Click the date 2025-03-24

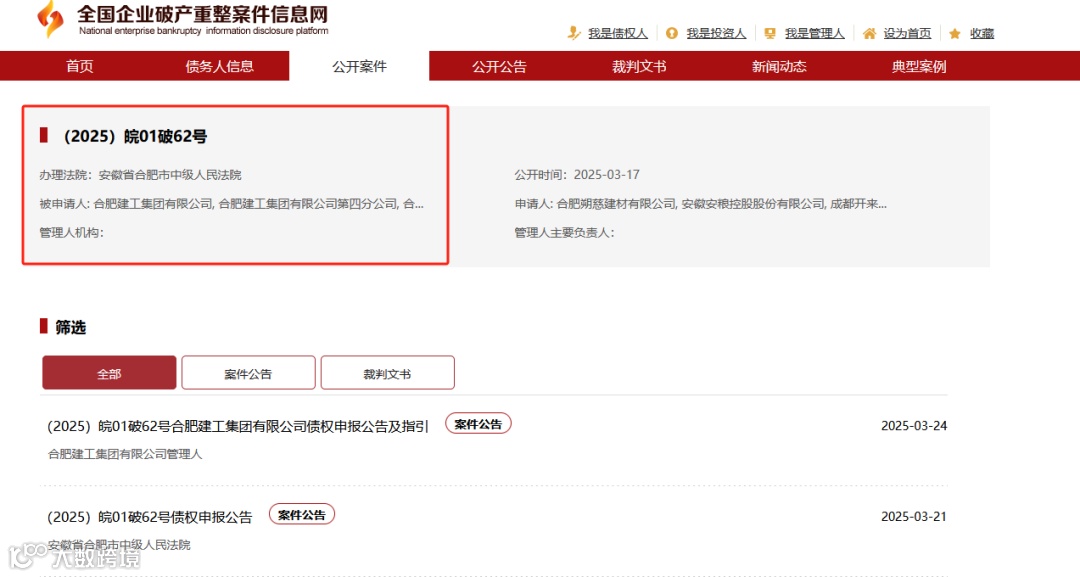914,426
